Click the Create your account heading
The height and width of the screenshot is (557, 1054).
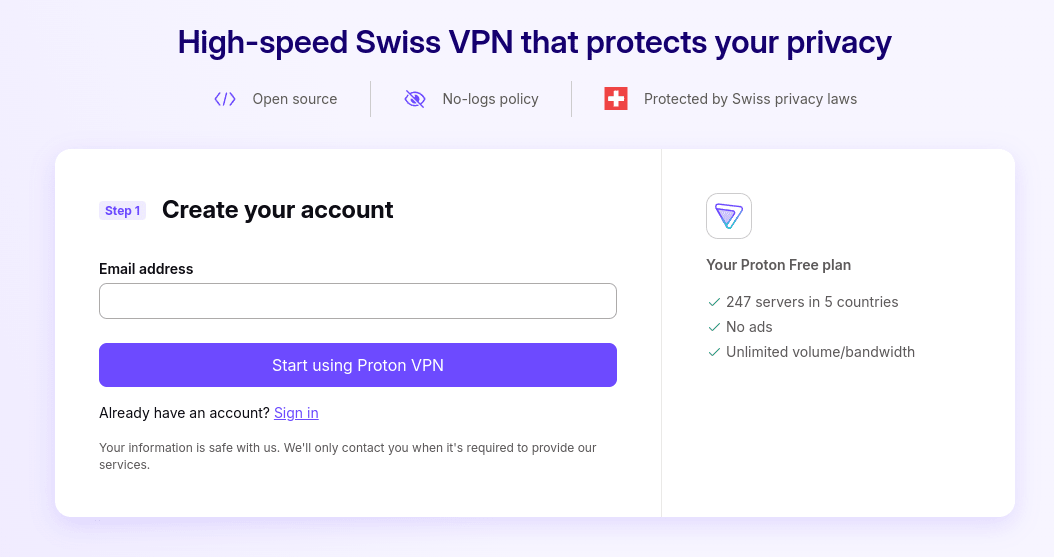pos(277,210)
